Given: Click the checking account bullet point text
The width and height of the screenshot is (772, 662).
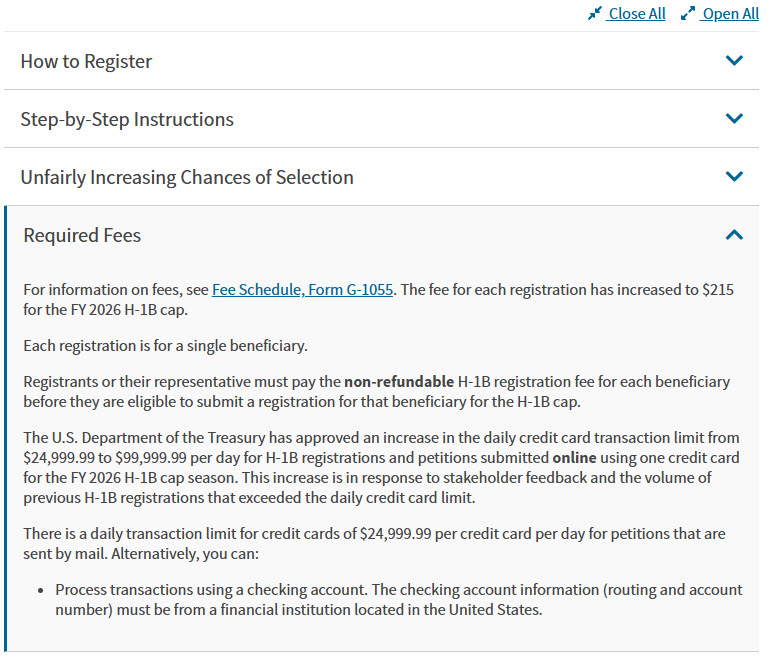Looking at the screenshot, I should point(399,599).
